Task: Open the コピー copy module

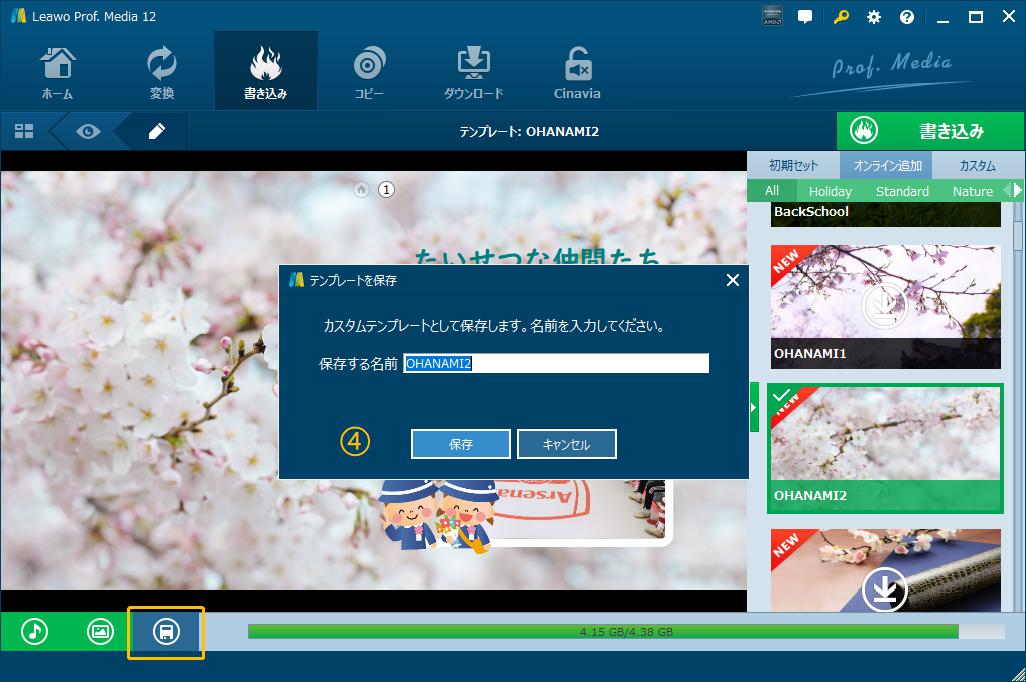Action: [369, 72]
